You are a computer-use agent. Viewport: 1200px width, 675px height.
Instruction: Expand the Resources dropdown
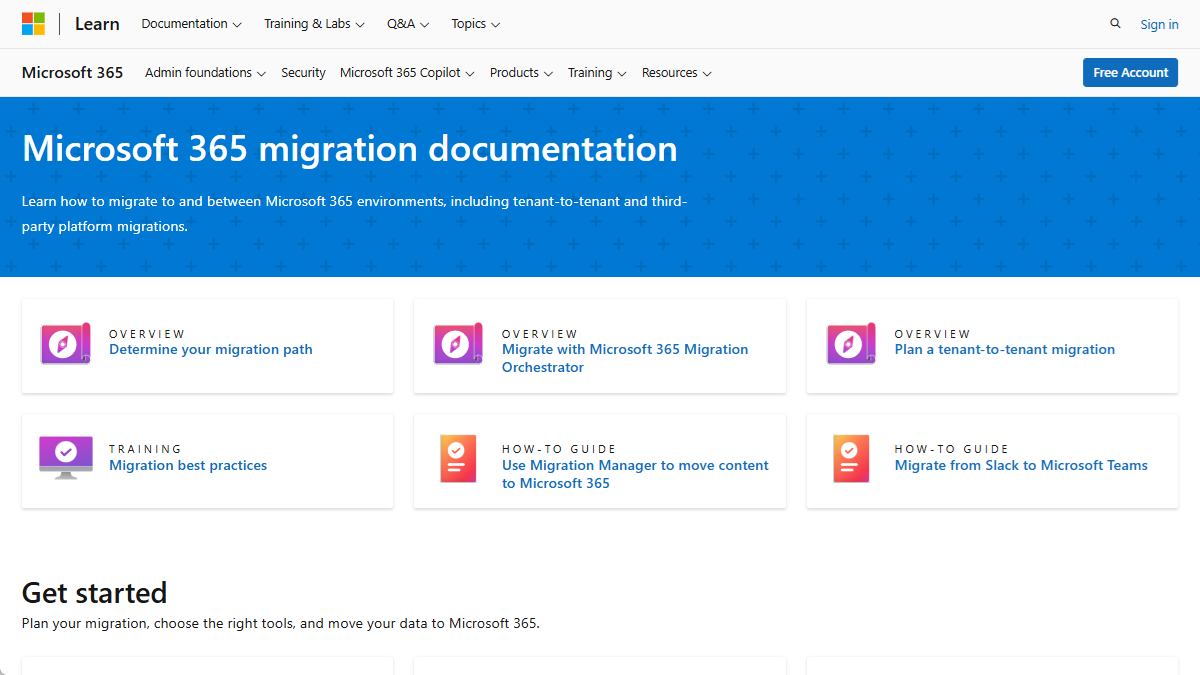[x=677, y=73]
